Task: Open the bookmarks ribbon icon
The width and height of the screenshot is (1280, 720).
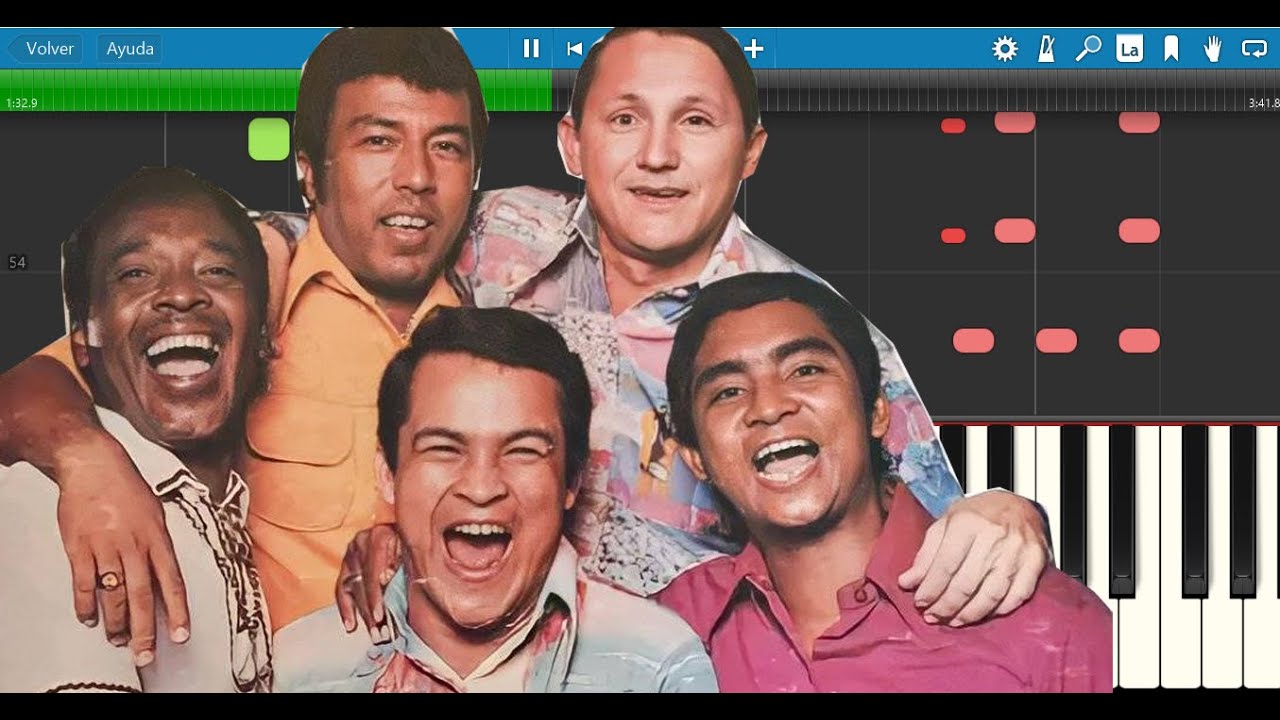Action: pos(1171,48)
